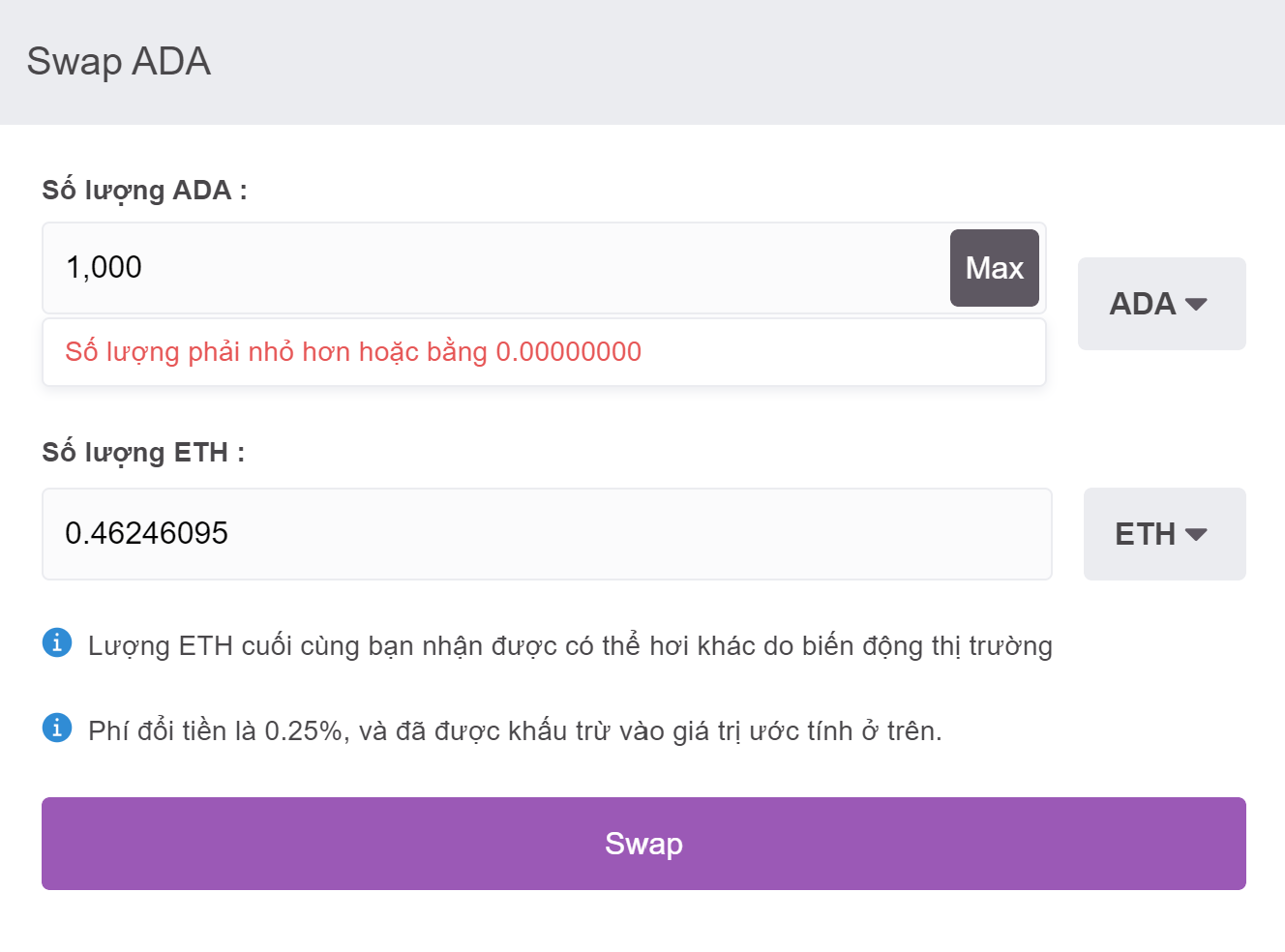Click the Max button
This screenshot has height=952, width=1285.
pos(994,267)
